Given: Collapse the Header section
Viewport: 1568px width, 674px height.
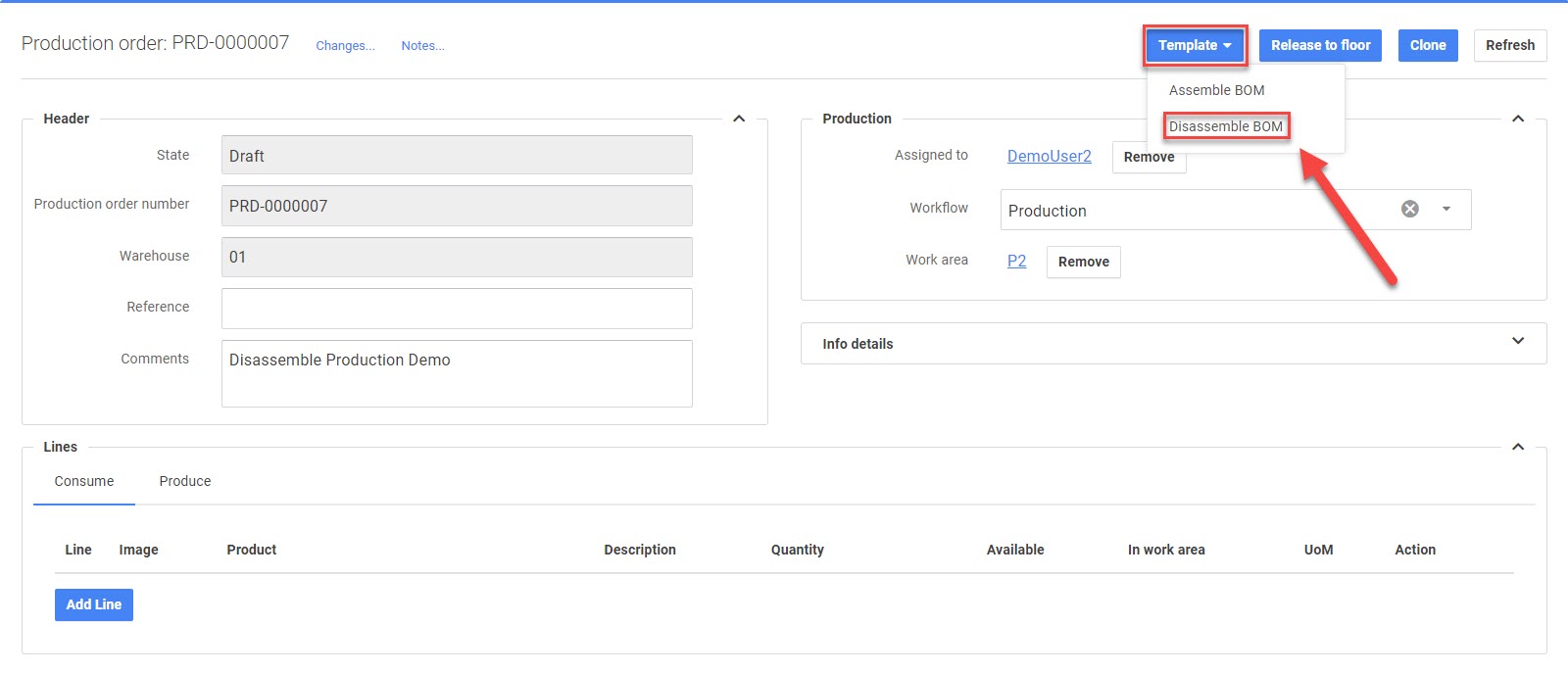Looking at the screenshot, I should (739, 119).
